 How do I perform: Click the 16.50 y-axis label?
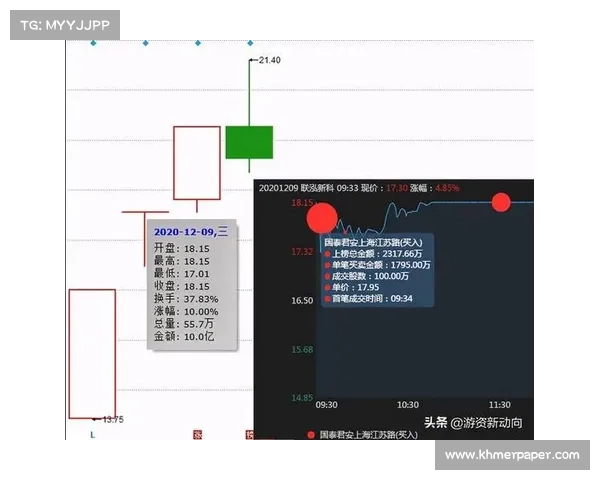tap(302, 300)
